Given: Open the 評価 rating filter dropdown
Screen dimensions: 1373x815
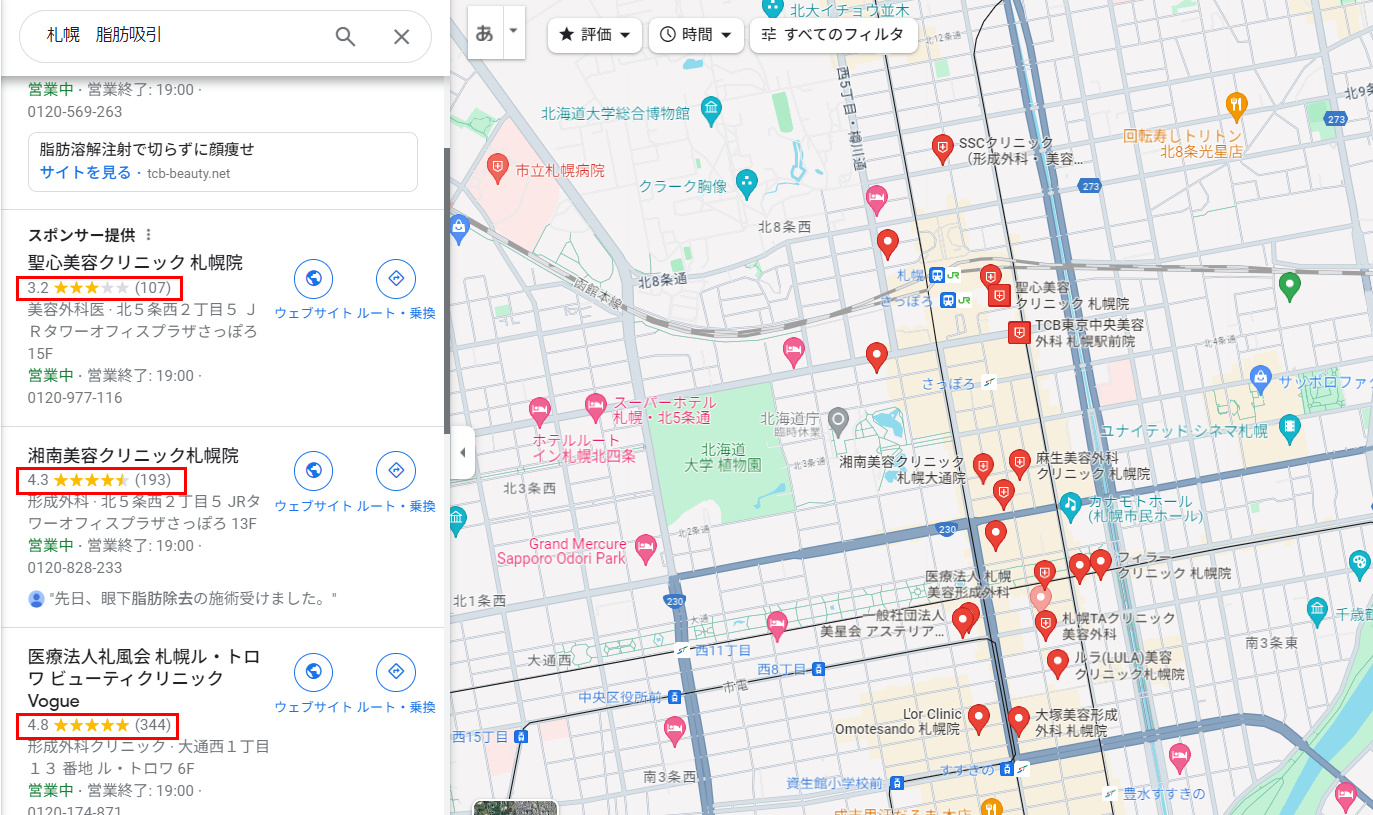Looking at the screenshot, I should (594, 34).
